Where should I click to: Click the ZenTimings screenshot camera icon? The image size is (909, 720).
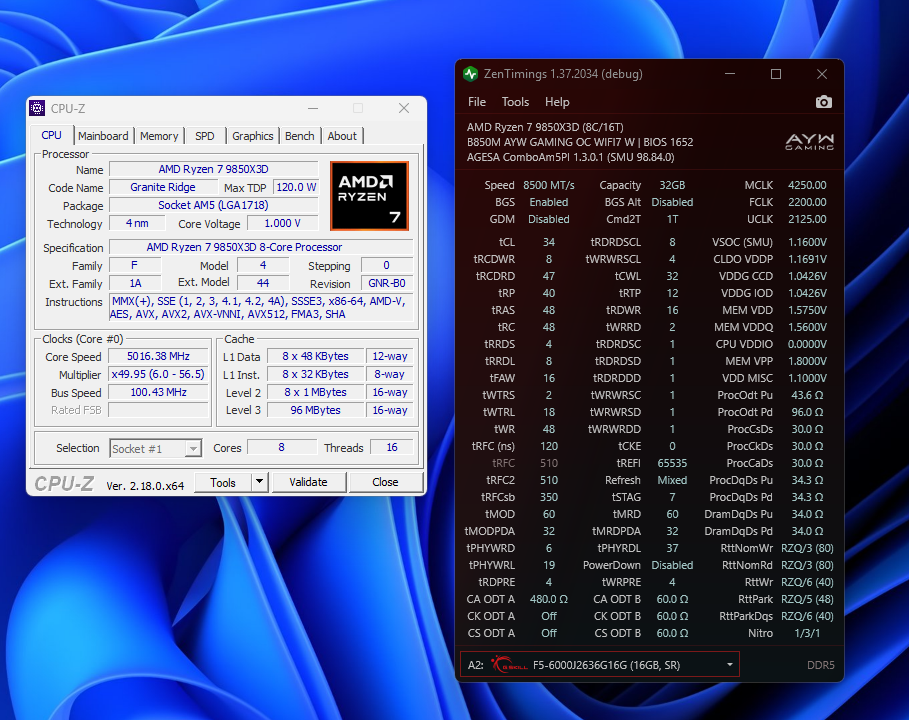tap(824, 102)
